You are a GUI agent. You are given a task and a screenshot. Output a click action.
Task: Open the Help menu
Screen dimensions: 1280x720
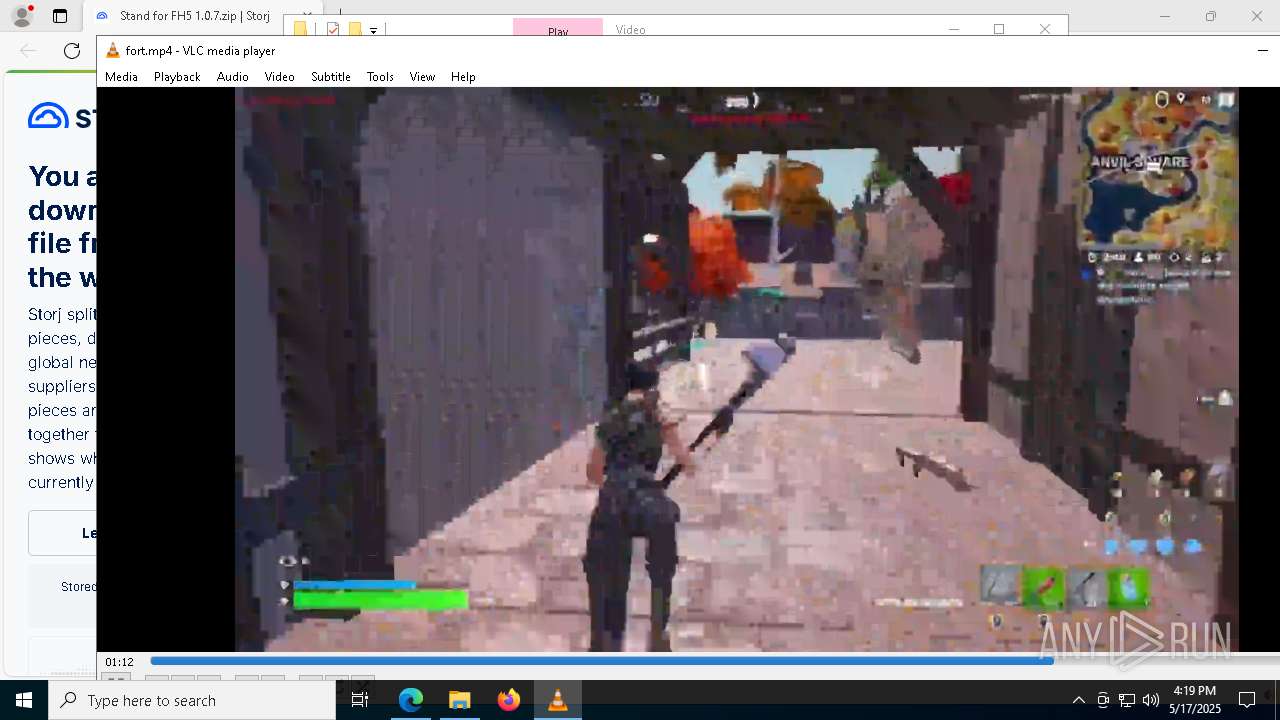(x=463, y=77)
